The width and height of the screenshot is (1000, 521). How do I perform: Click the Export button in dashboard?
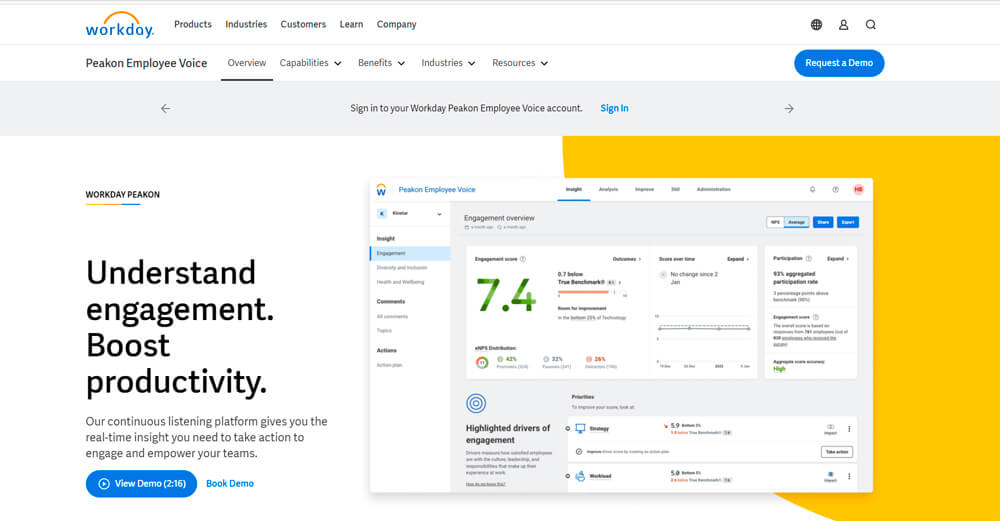pos(848,222)
